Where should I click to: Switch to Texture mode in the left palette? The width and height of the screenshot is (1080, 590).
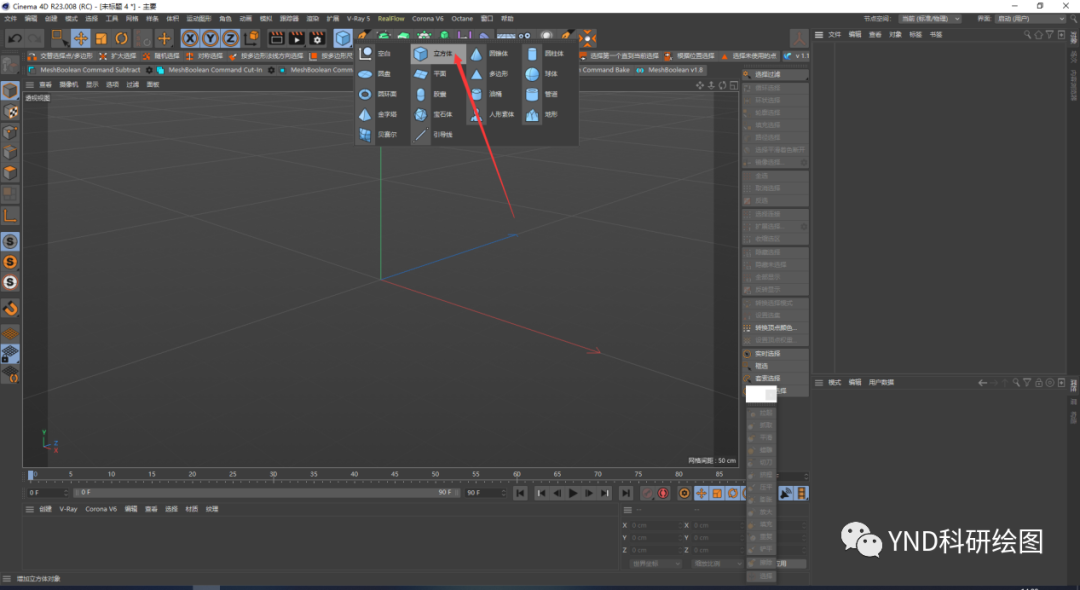pos(10,112)
